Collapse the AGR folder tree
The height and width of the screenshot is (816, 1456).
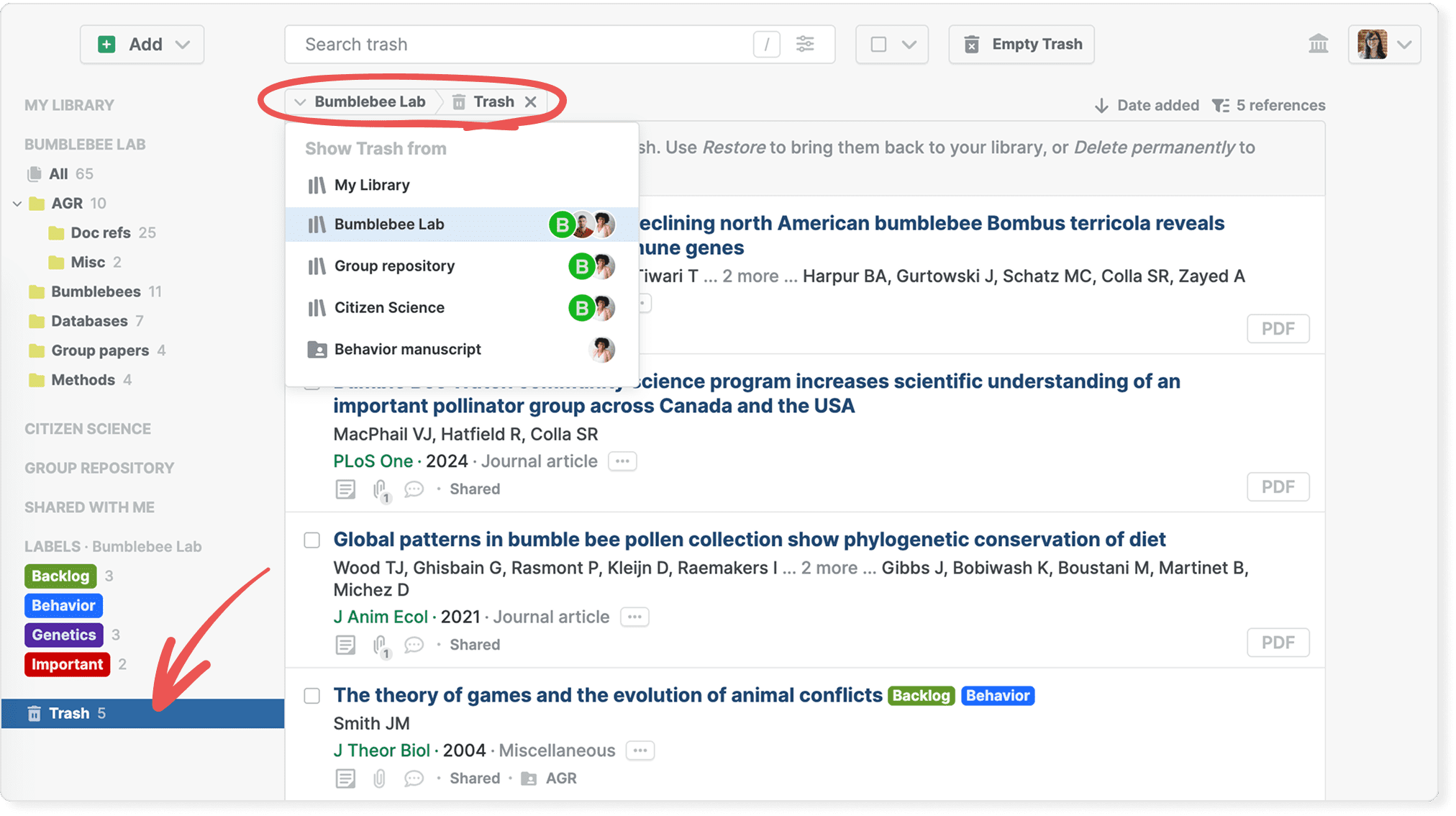coord(17,204)
